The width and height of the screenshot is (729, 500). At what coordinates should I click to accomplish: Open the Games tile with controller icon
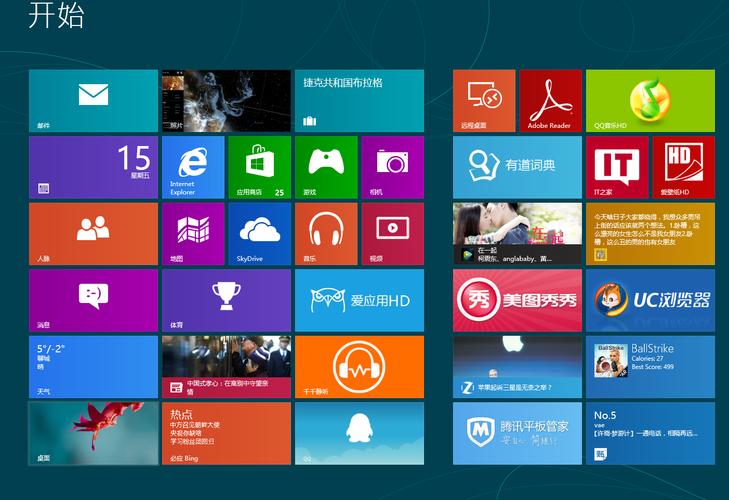(x=326, y=167)
